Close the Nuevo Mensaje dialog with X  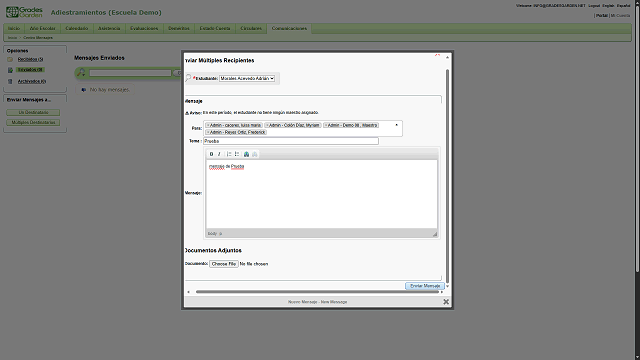coord(446,302)
